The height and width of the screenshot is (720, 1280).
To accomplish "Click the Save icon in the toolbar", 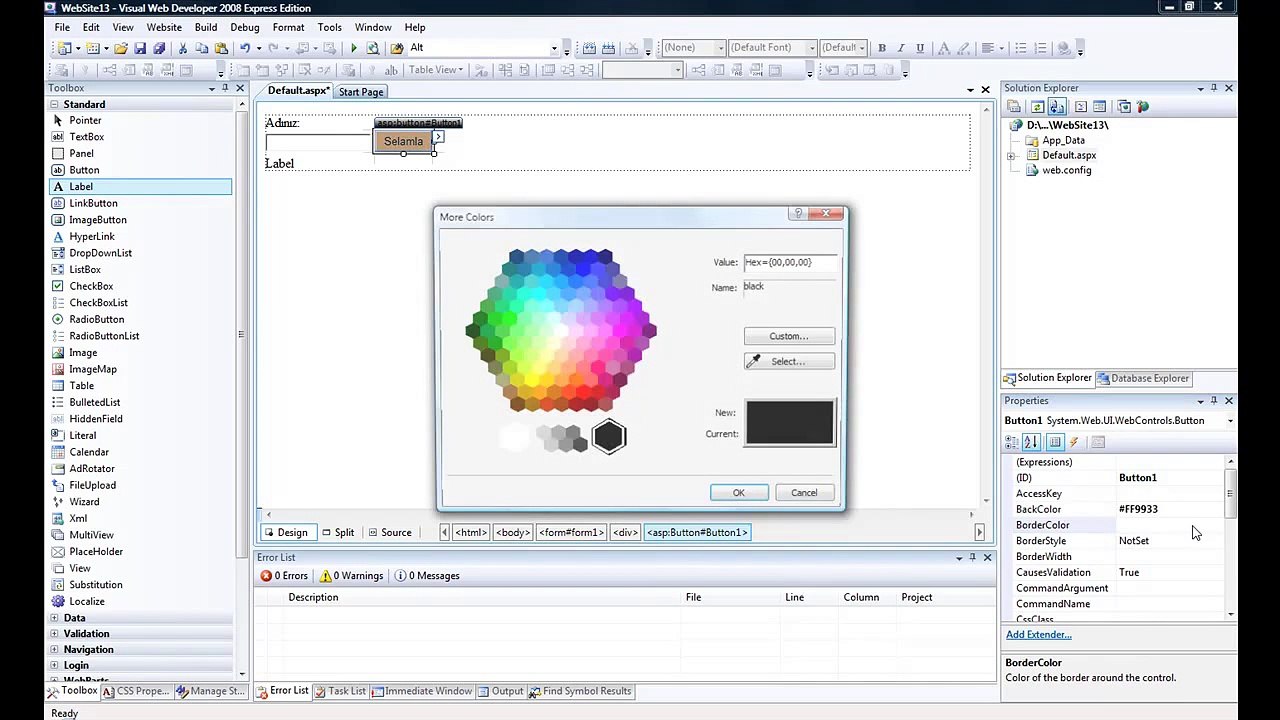I will click(x=140, y=48).
